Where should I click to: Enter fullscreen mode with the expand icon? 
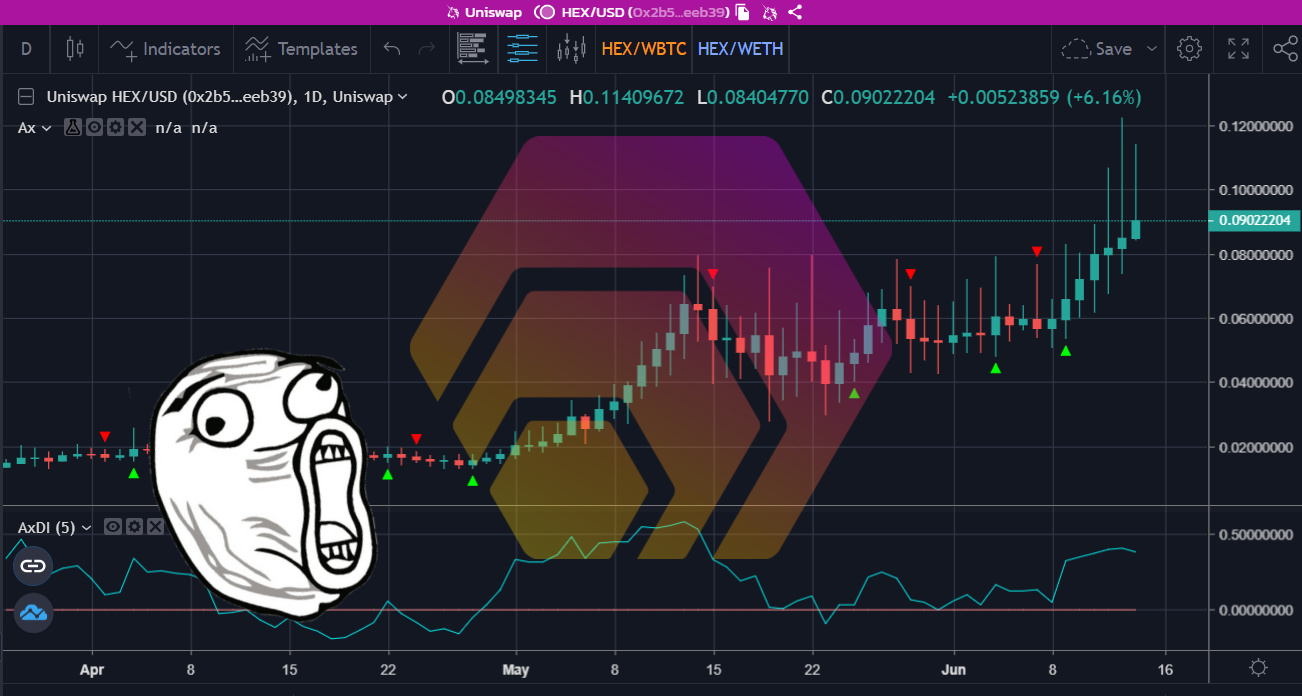[1238, 48]
